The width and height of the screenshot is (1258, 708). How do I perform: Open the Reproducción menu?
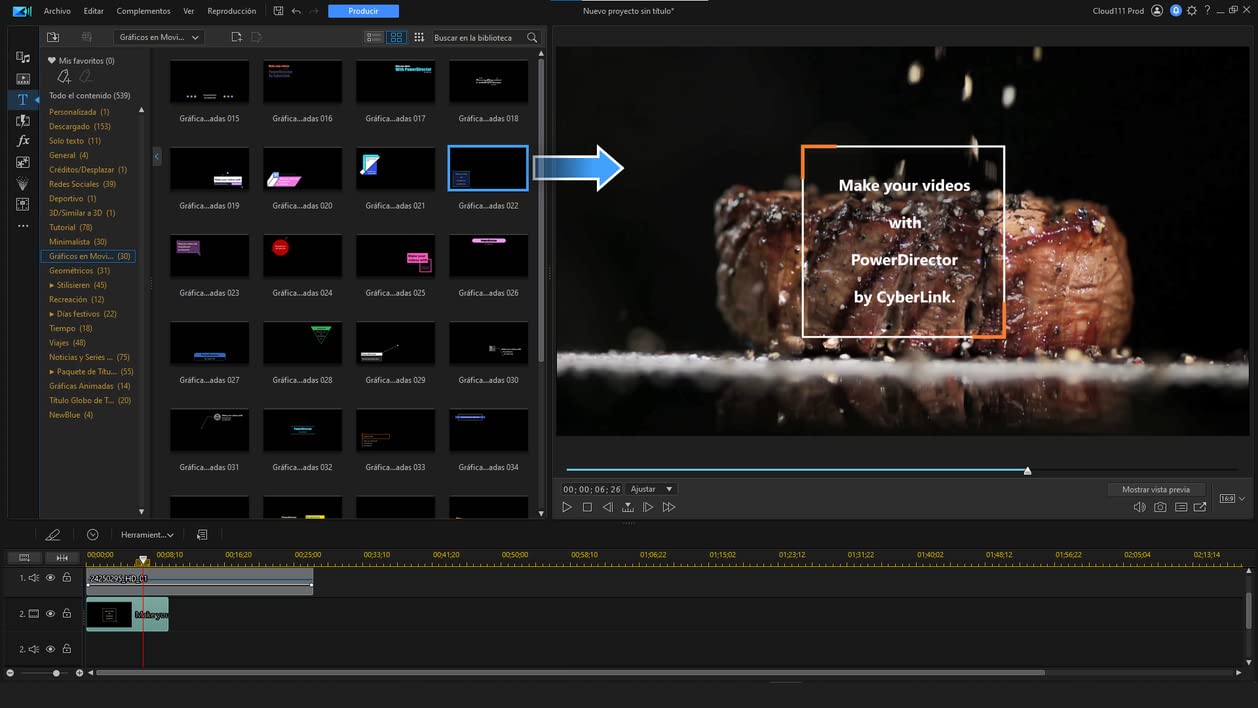(231, 11)
